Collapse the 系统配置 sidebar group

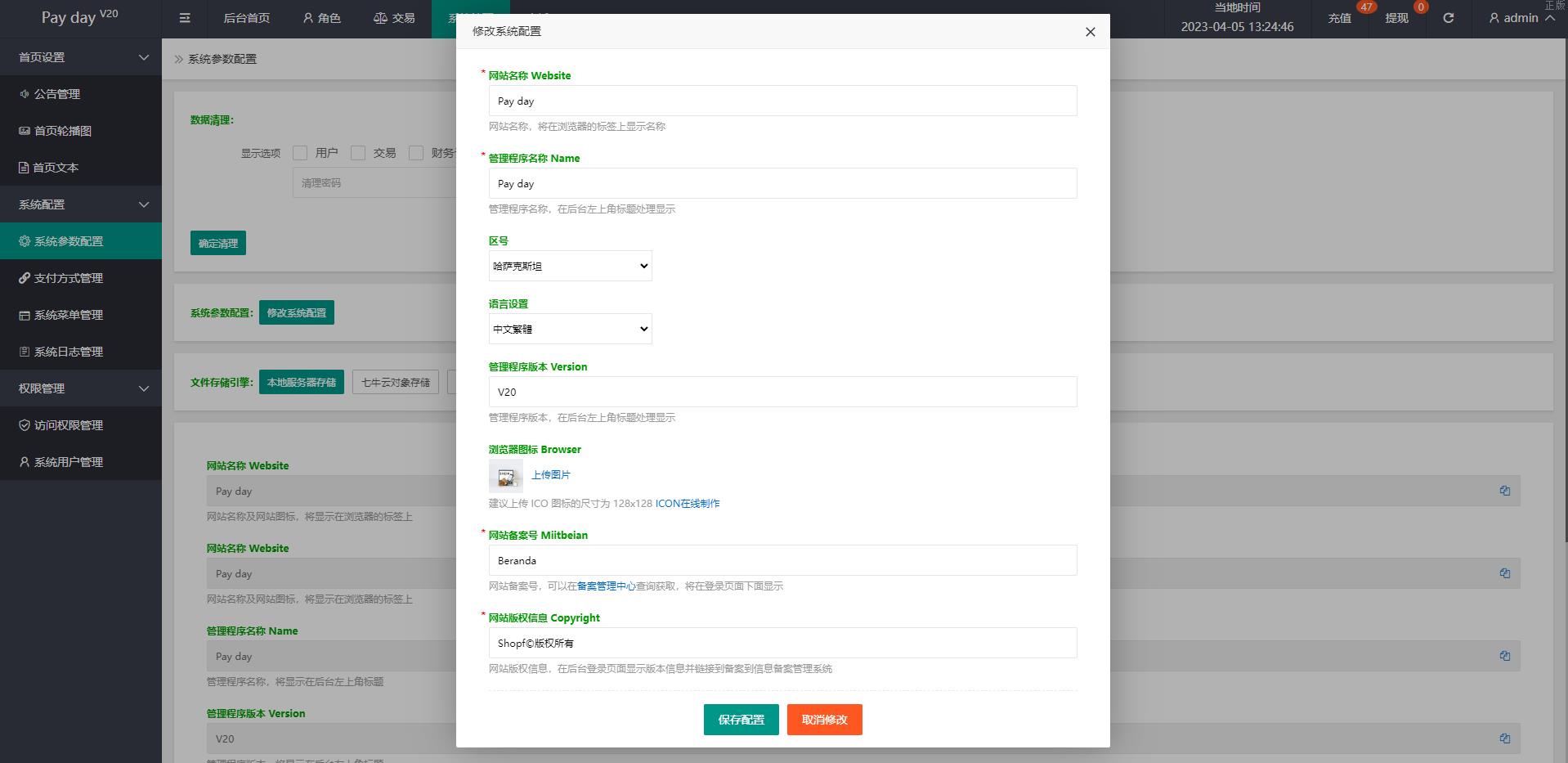click(x=81, y=204)
